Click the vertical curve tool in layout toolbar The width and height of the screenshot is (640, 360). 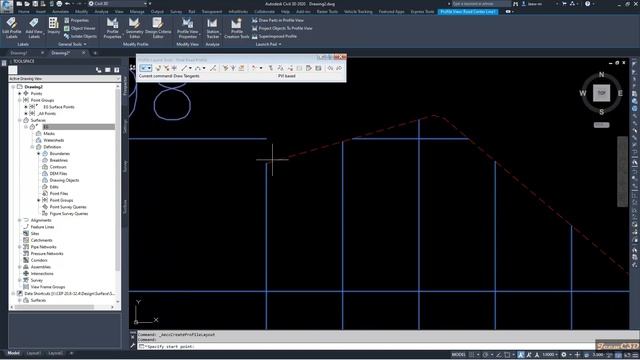[198, 68]
